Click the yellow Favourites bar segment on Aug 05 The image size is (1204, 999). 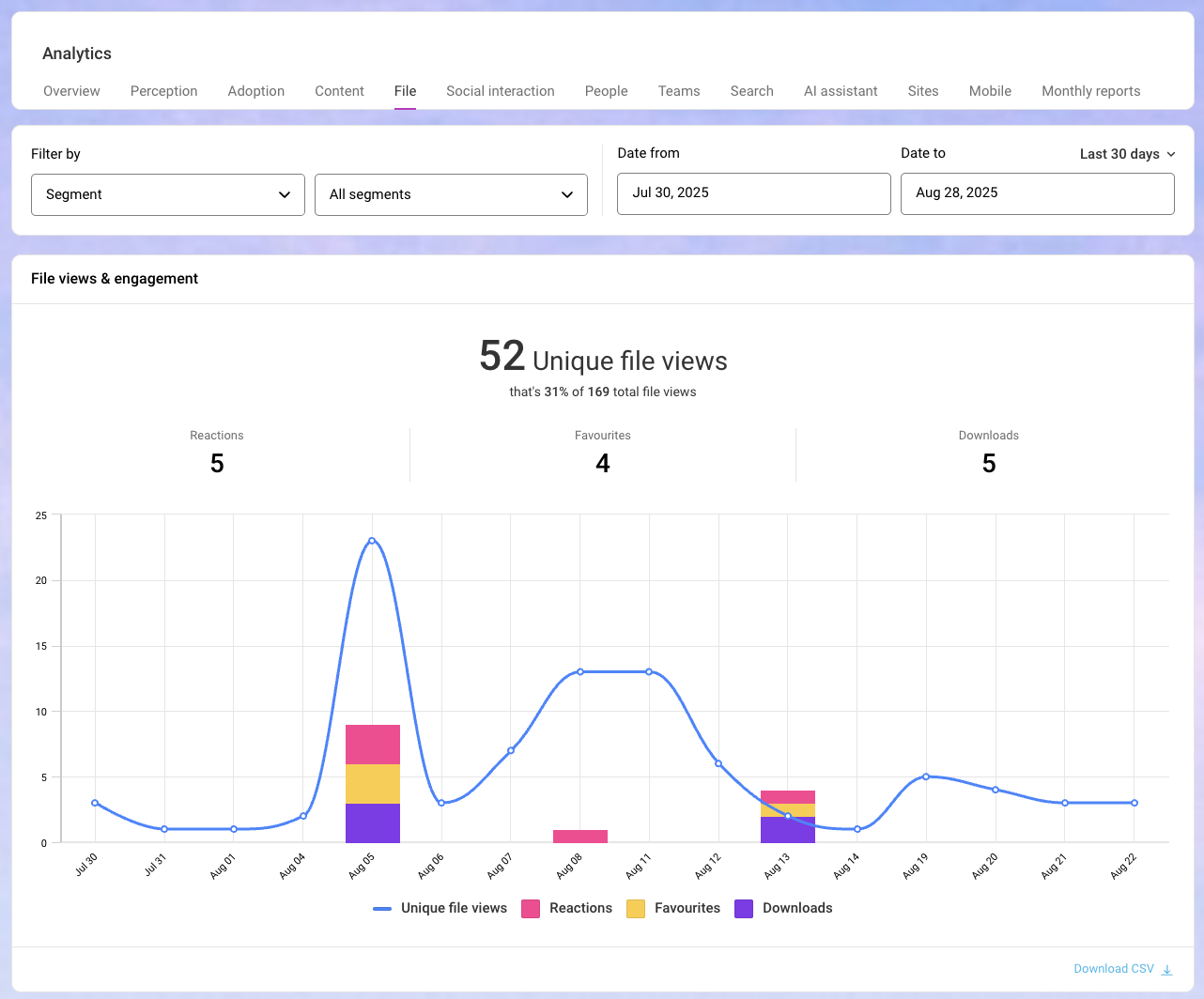pyautogui.click(x=373, y=783)
